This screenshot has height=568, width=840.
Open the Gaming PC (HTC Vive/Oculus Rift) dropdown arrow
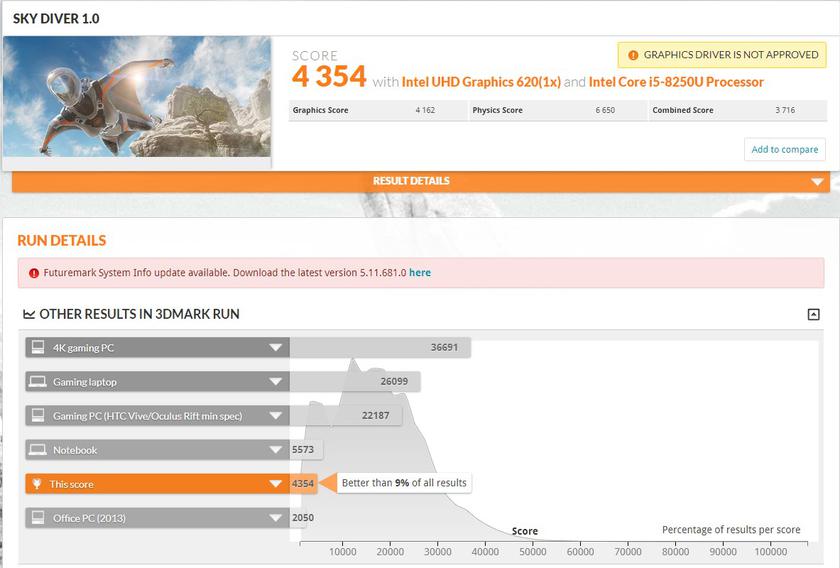click(275, 416)
